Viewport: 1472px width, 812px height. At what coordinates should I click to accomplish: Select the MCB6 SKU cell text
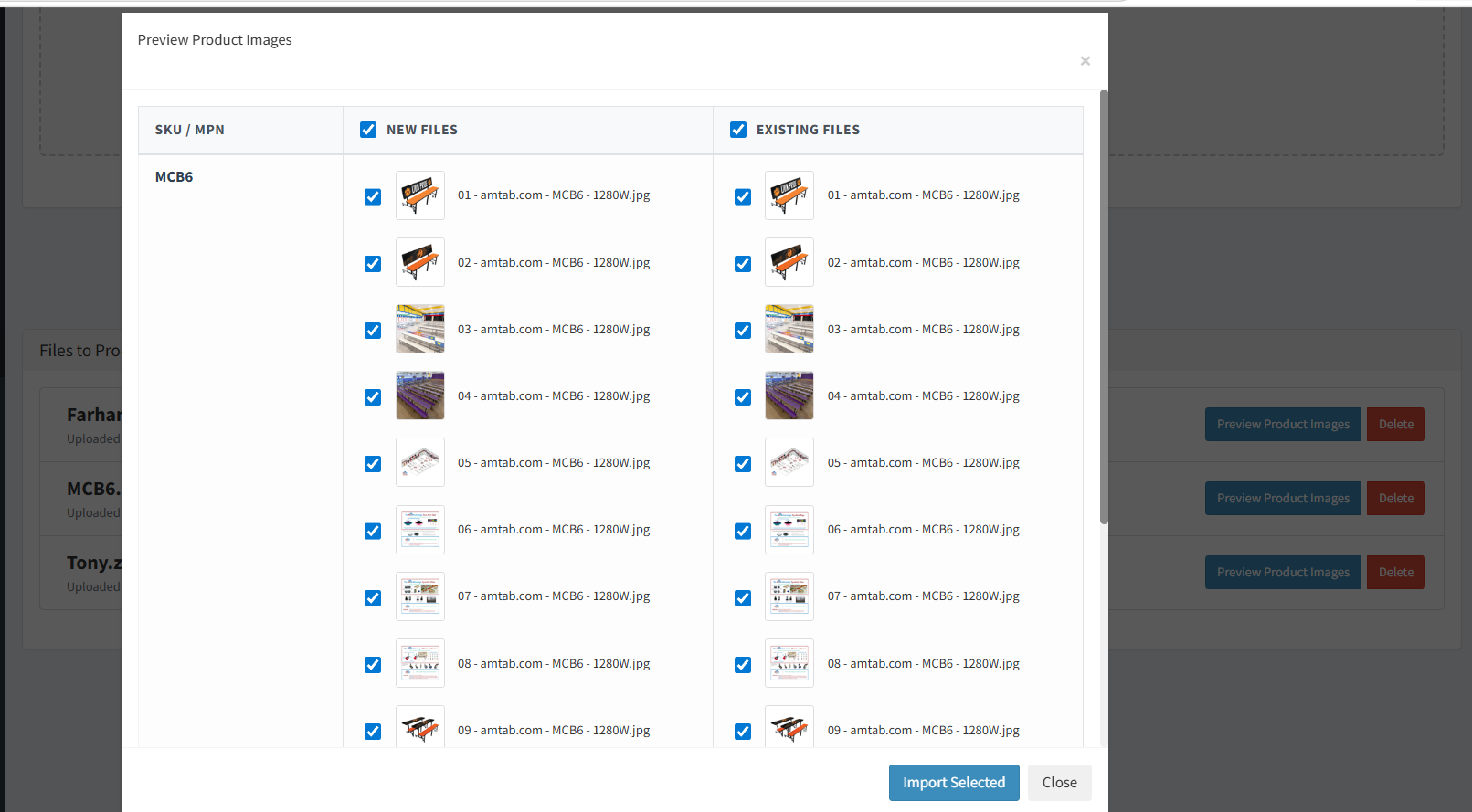pos(174,177)
